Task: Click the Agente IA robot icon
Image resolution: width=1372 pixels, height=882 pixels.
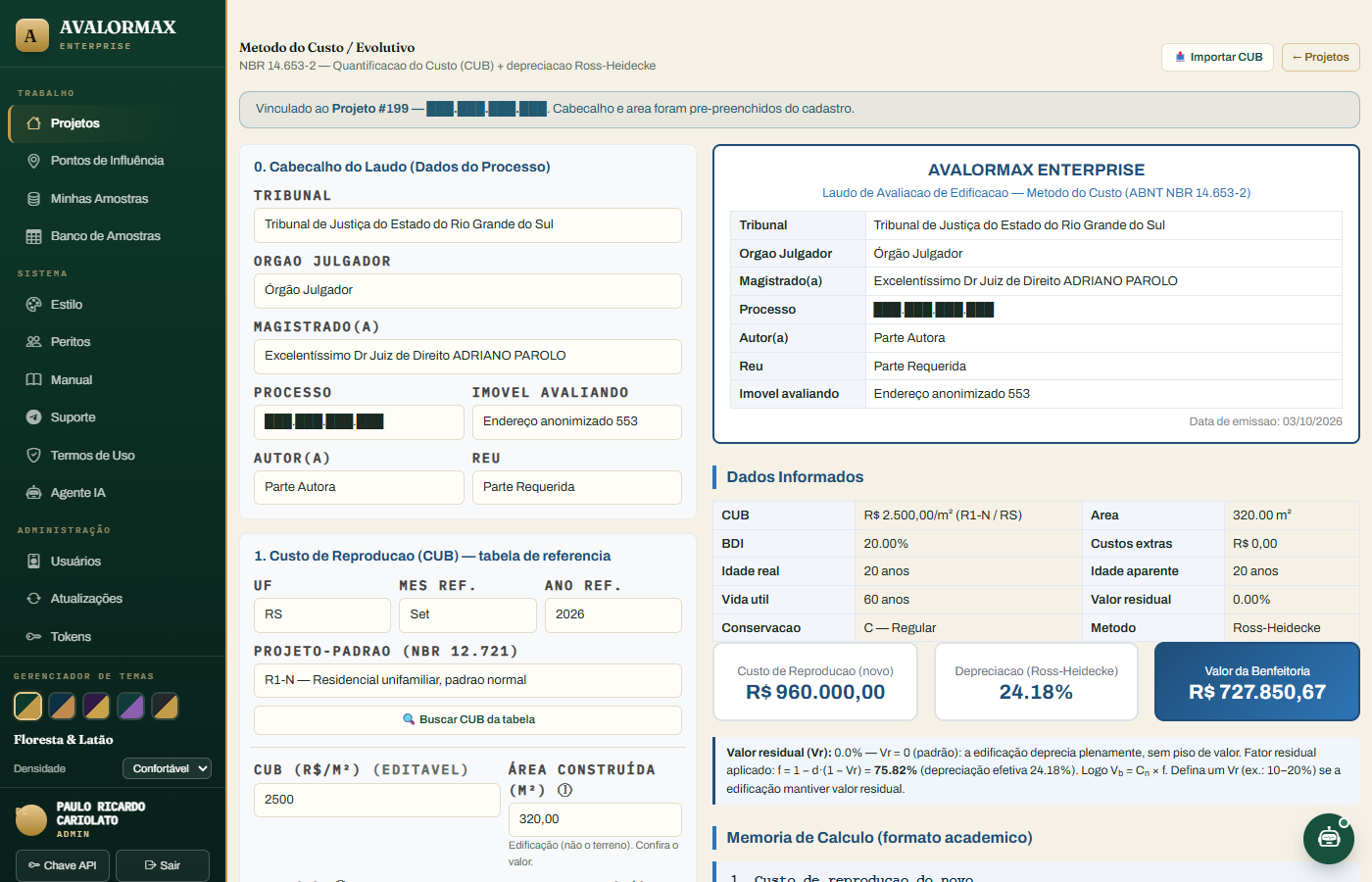Action: [33, 493]
